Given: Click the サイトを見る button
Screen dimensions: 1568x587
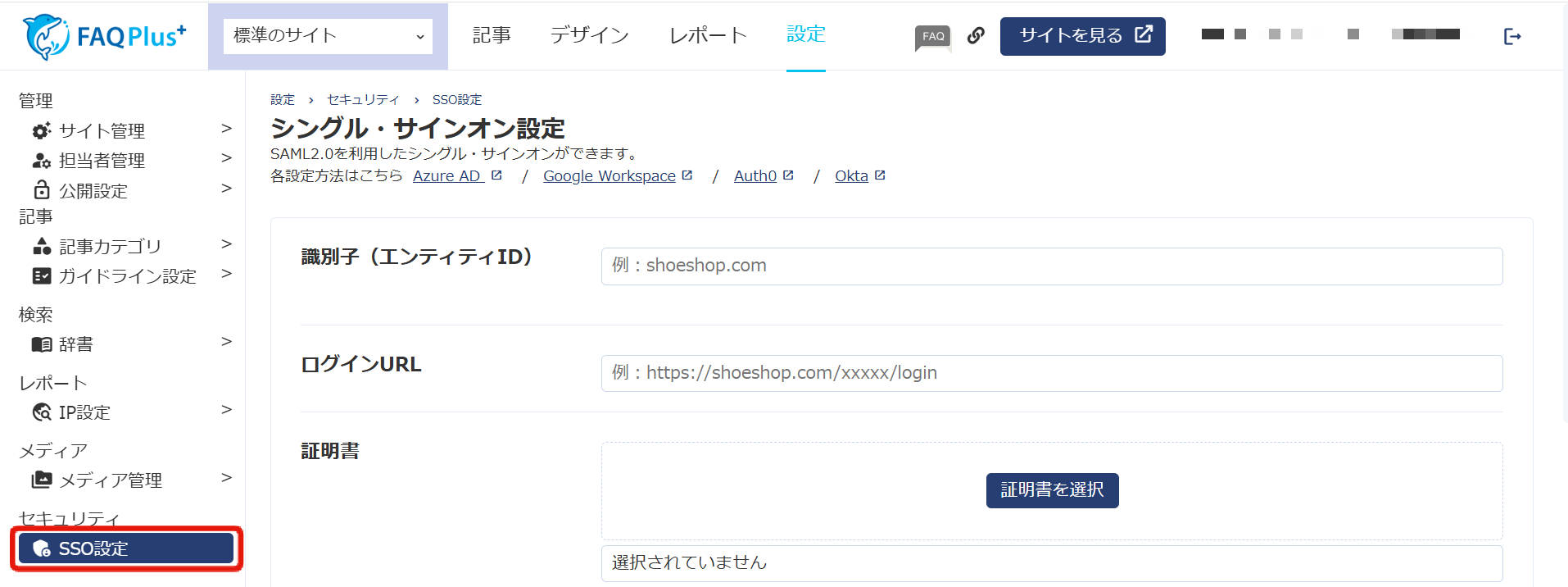Looking at the screenshot, I should pos(1082,36).
